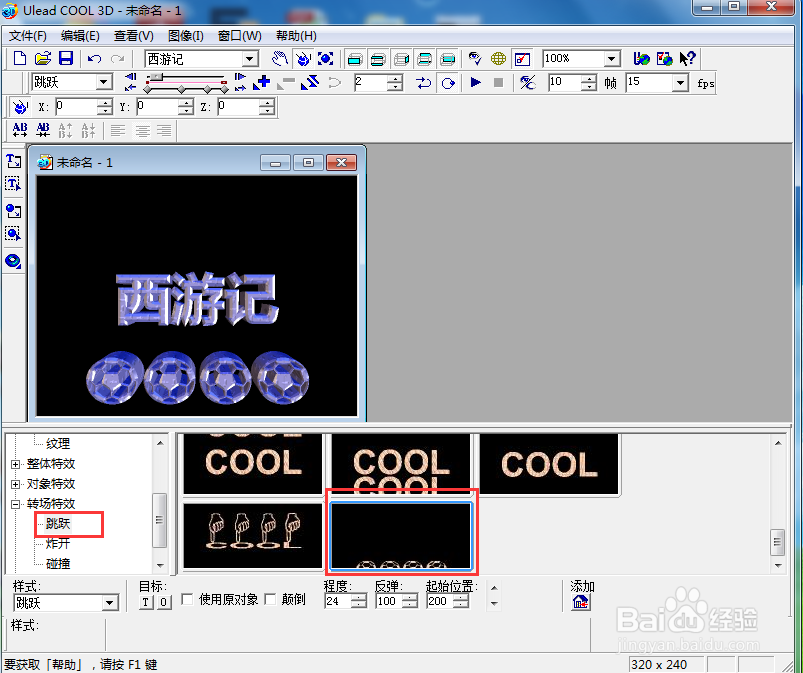
Task: Open the 编辑(E) menu
Action: tap(80, 36)
